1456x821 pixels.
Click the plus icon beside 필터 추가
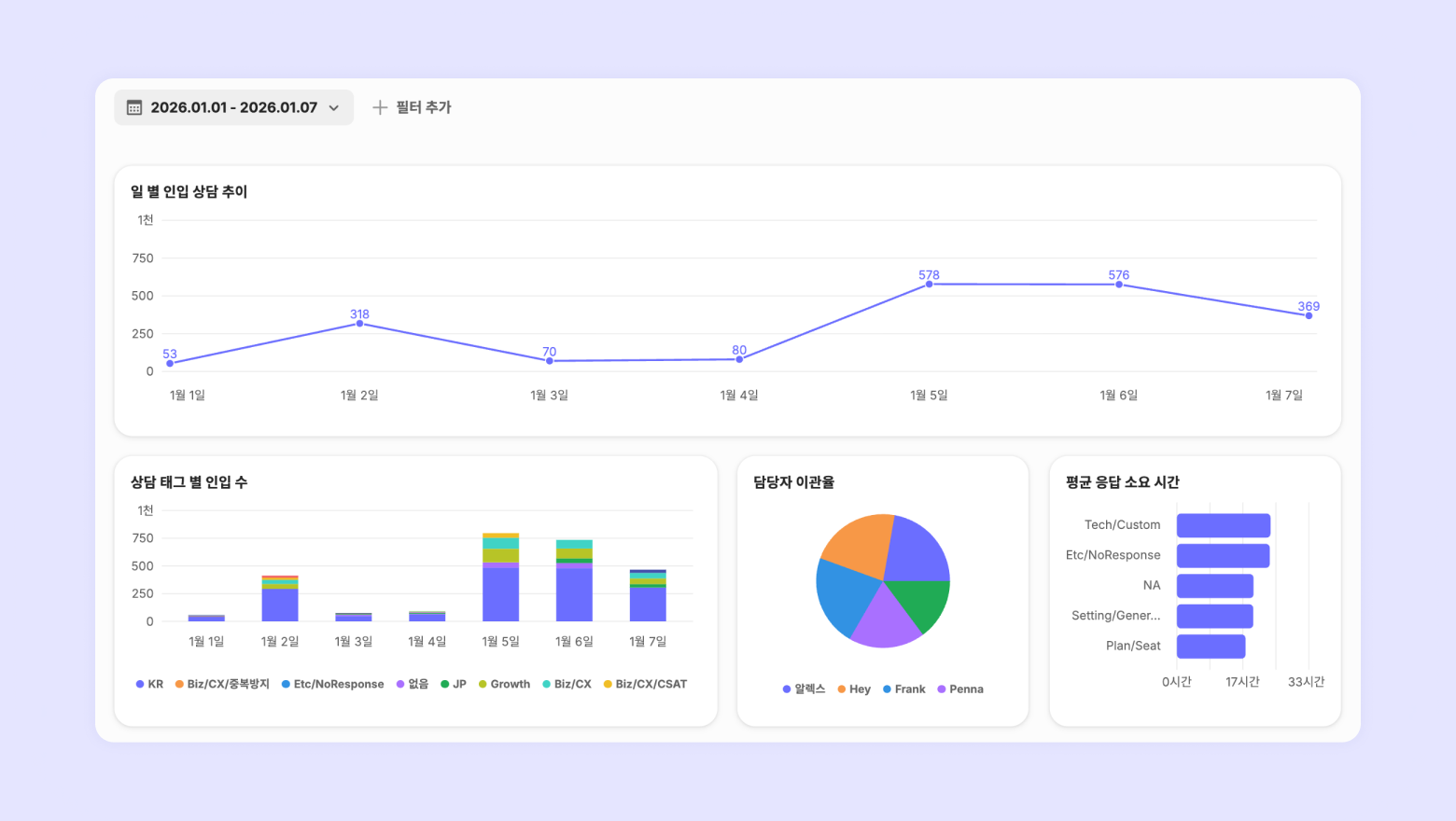click(x=380, y=107)
